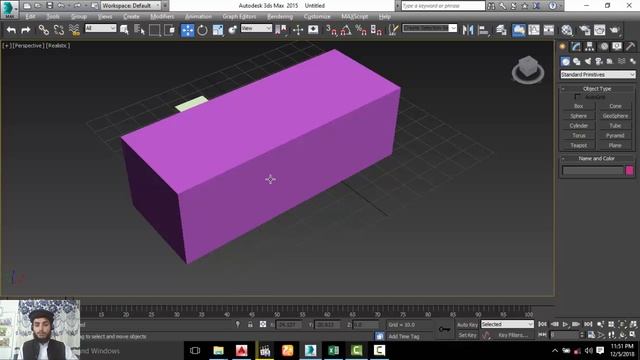Image resolution: width=640 pixels, height=360 pixels.
Task: Open the Render Setup icon
Action: tap(584, 30)
